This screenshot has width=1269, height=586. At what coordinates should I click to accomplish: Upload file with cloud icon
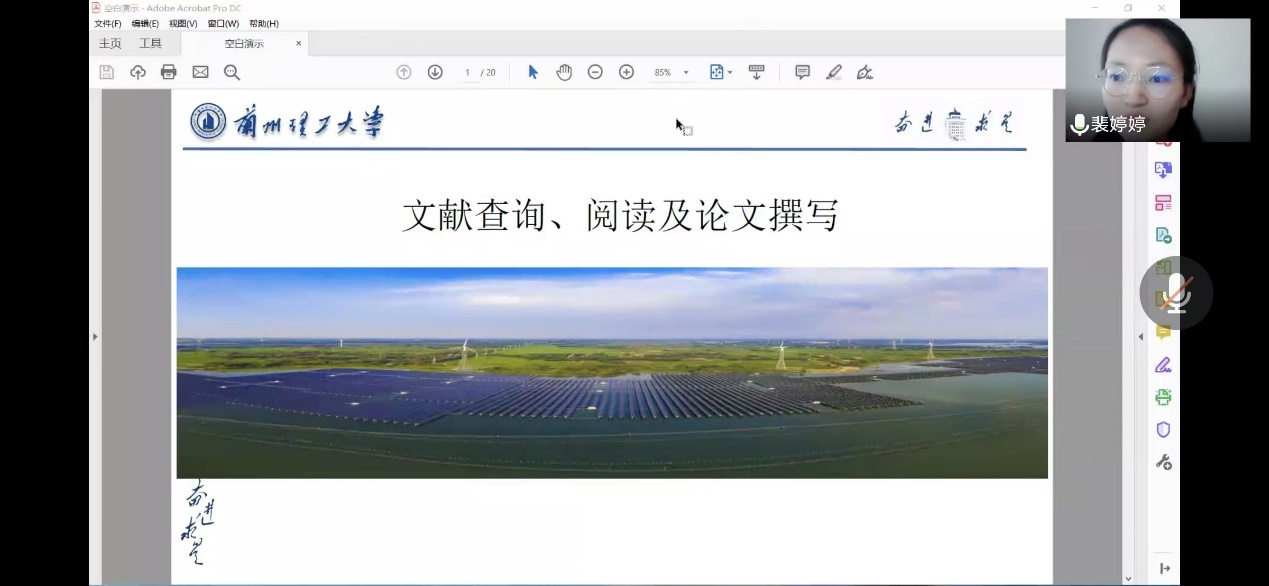tap(138, 72)
